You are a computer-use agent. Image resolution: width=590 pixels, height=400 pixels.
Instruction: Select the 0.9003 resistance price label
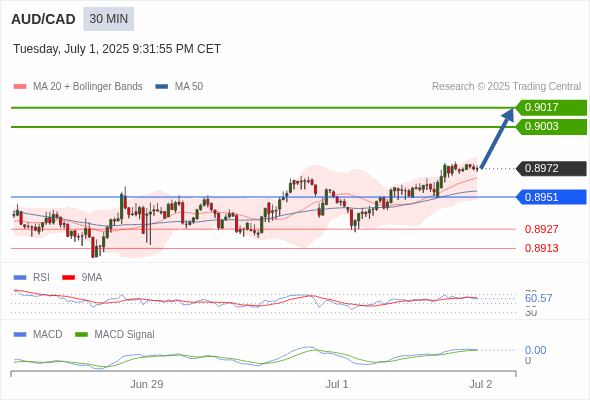pyautogui.click(x=551, y=126)
